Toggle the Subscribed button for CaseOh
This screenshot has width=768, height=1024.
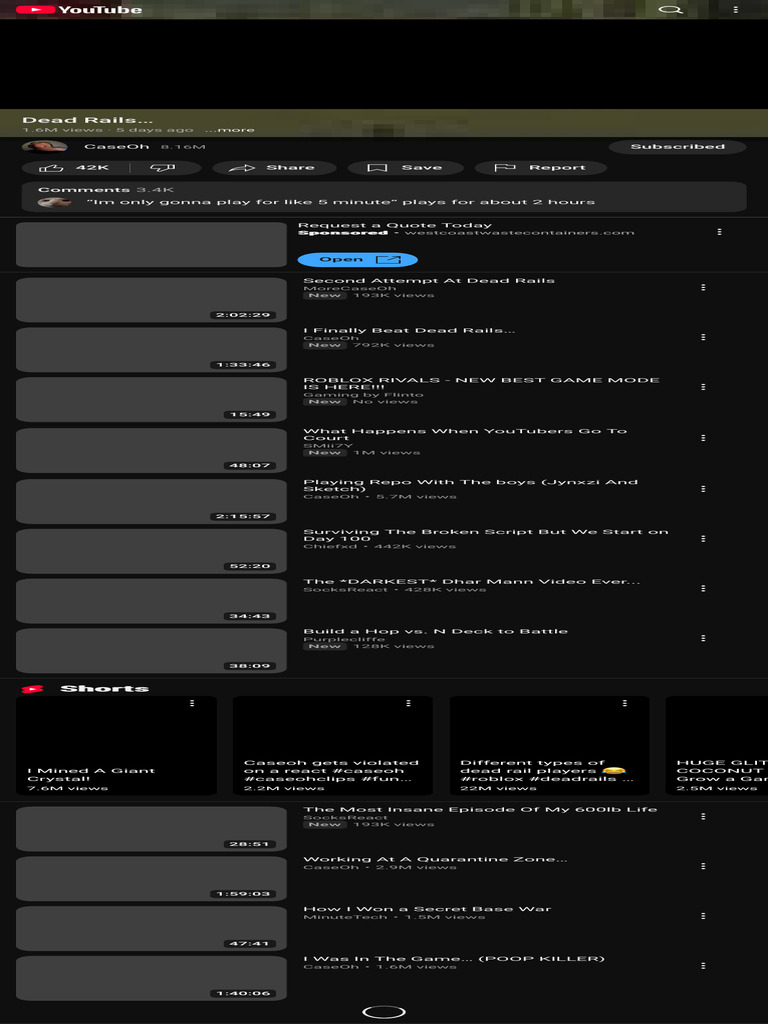pos(677,146)
